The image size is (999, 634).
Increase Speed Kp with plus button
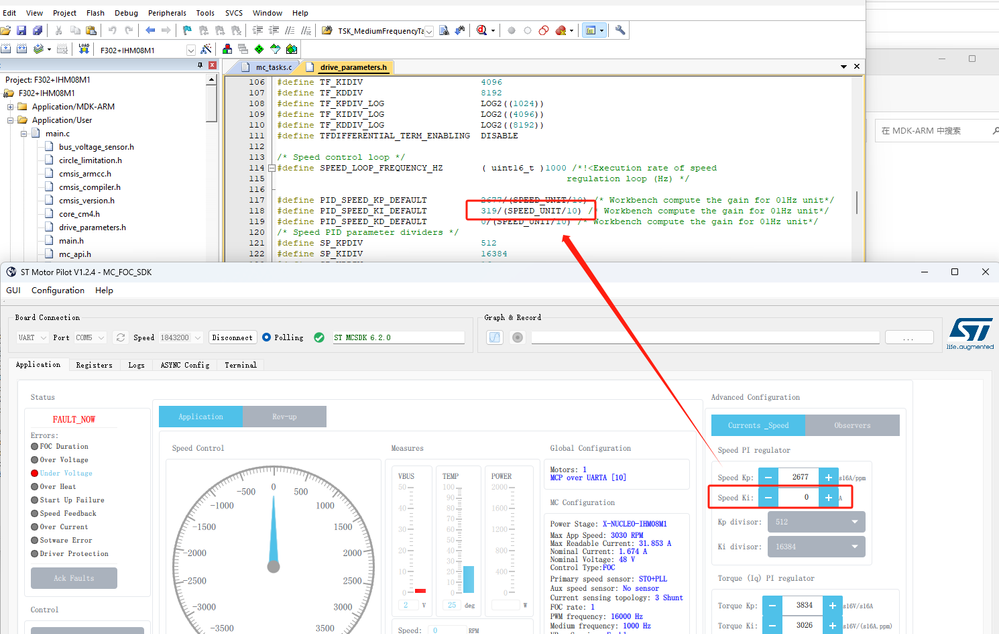click(x=828, y=477)
